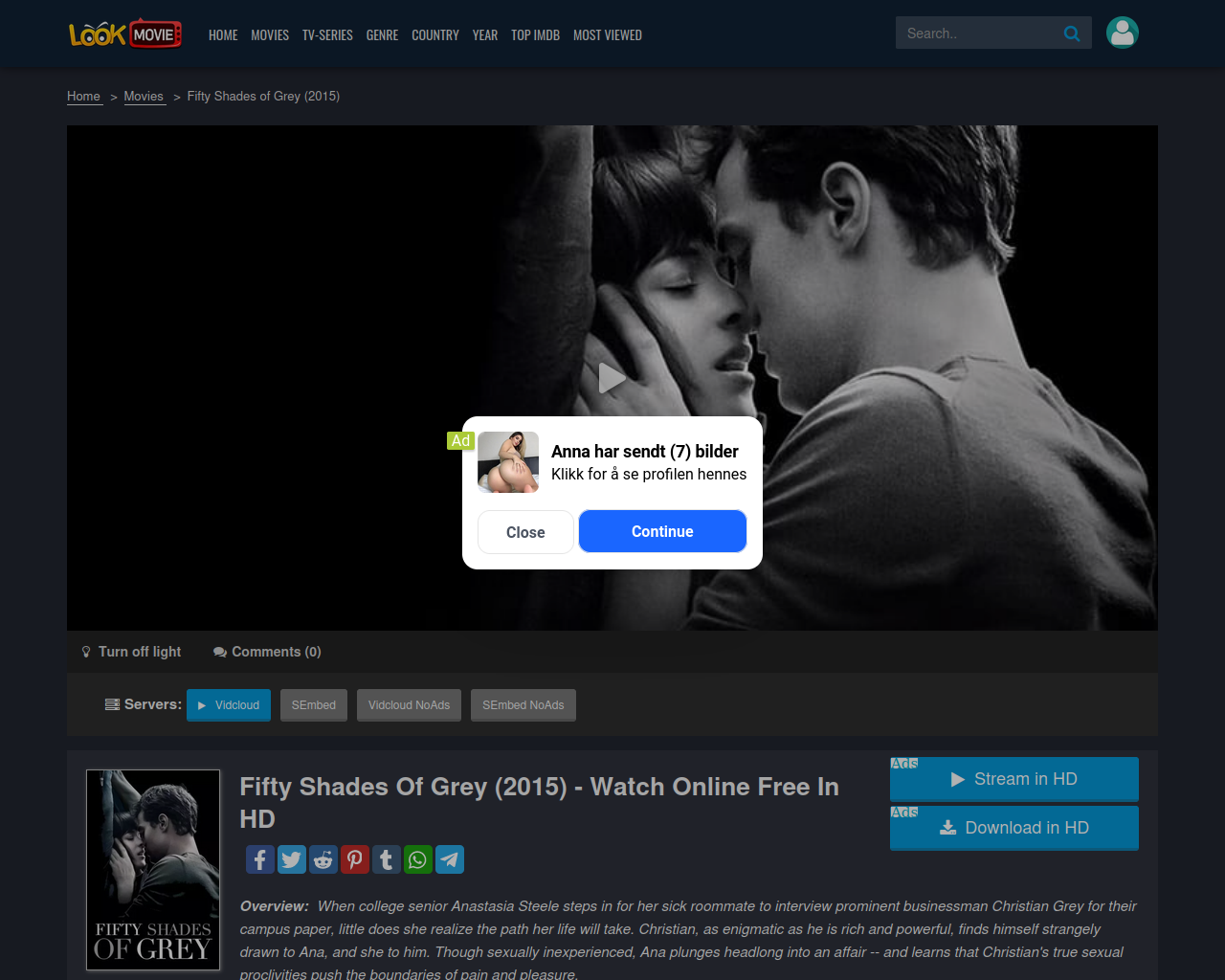This screenshot has height=980, width=1225.
Task: Click the Home breadcrumb link
Action: pos(83,96)
